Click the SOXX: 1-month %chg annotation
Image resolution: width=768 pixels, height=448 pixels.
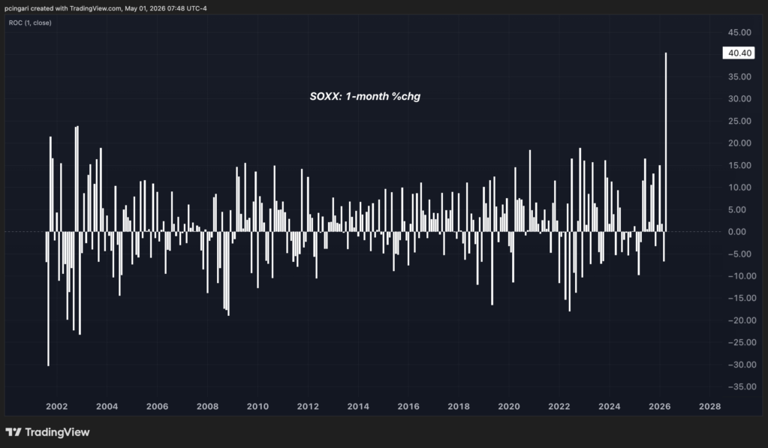pyautogui.click(x=365, y=96)
